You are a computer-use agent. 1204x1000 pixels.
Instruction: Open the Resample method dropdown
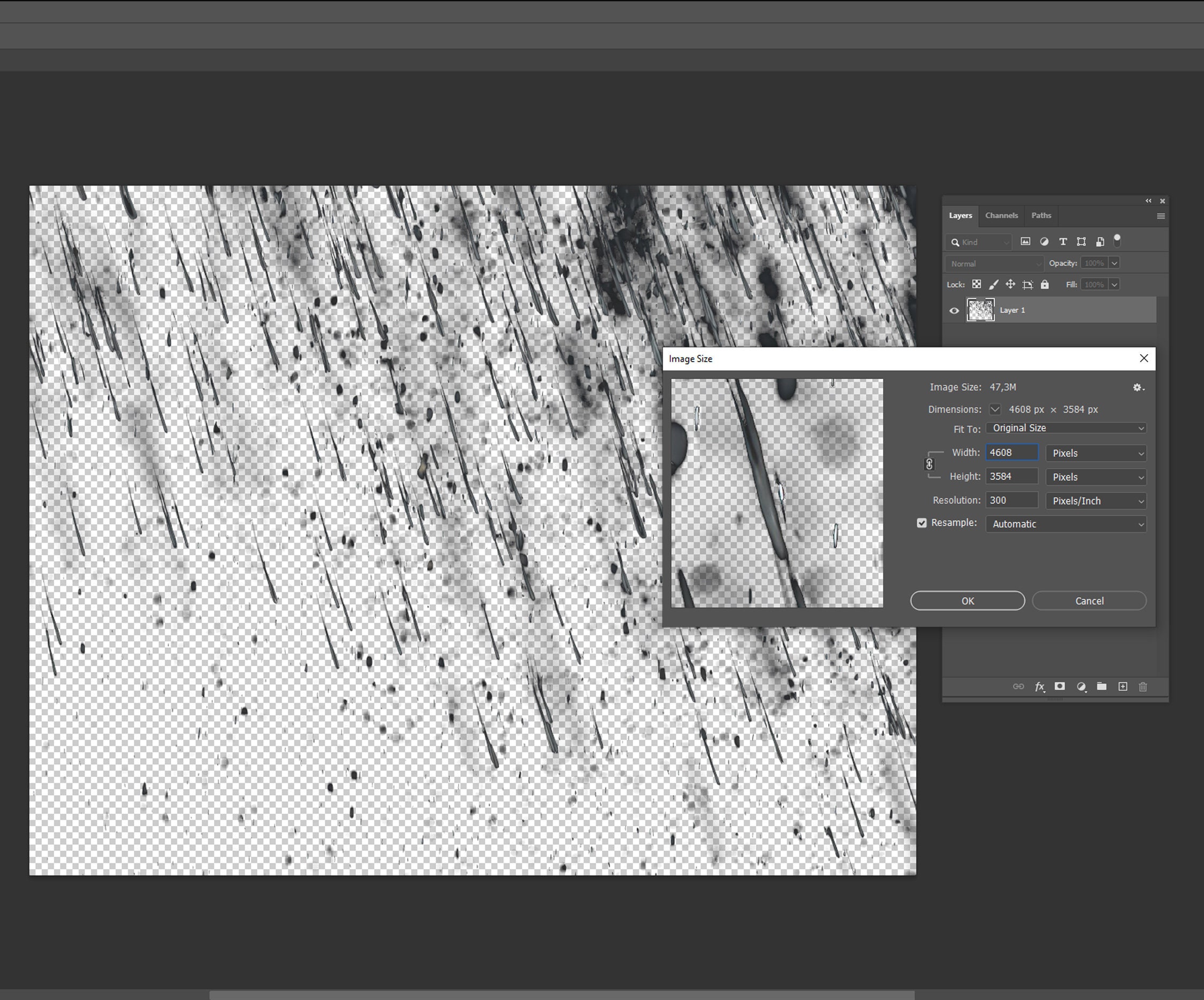(1066, 523)
